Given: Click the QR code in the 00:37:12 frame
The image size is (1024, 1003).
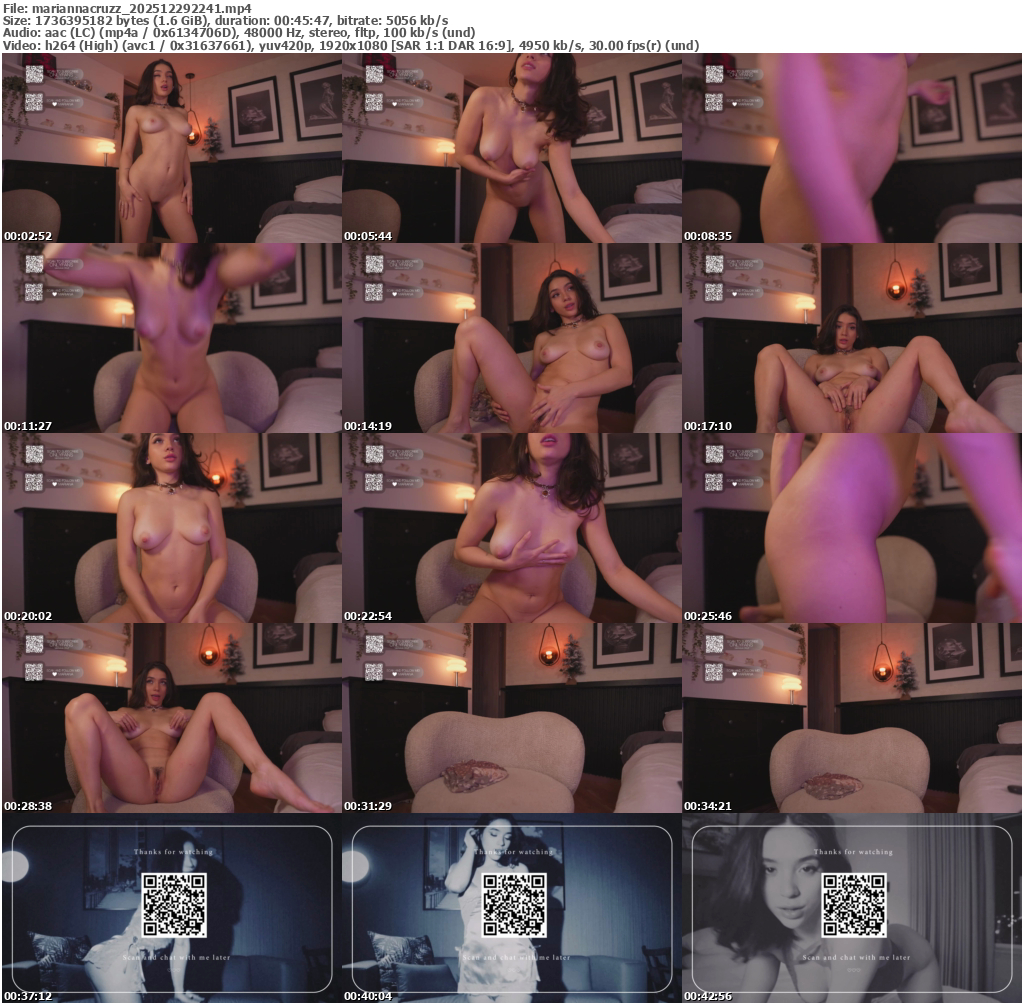Looking at the screenshot, I should pos(174,904).
